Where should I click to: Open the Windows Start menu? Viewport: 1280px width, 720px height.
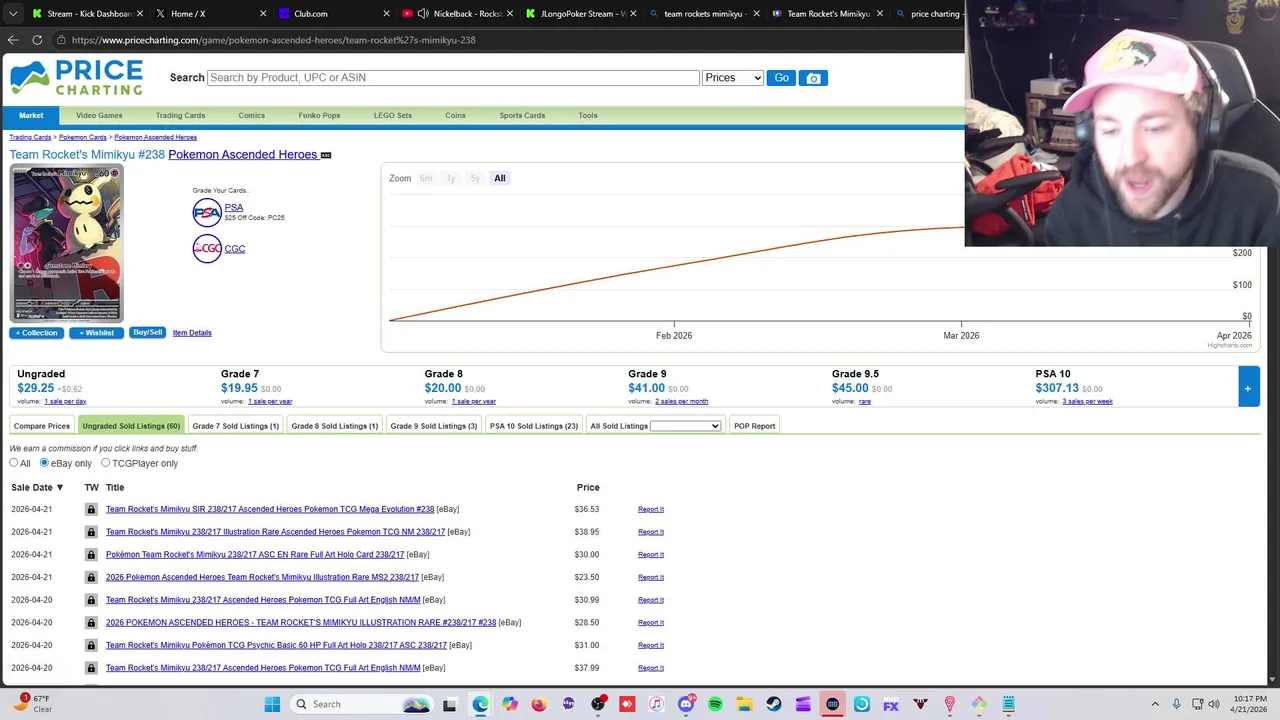pyautogui.click(x=272, y=704)
